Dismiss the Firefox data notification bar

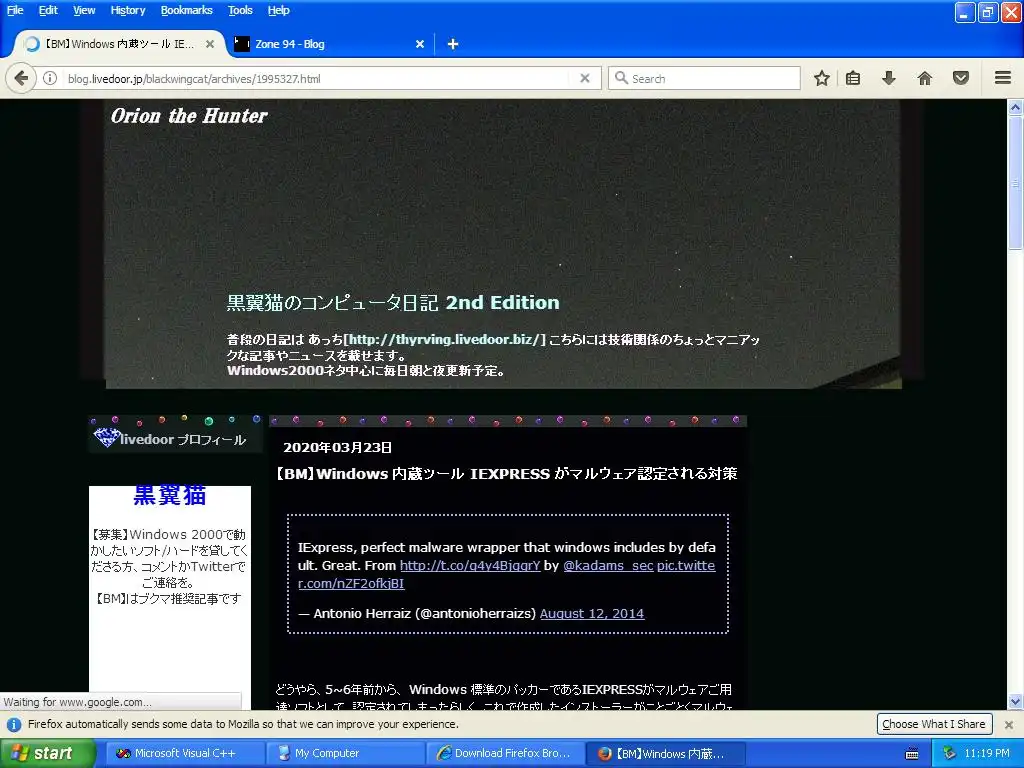point(1009,724)
